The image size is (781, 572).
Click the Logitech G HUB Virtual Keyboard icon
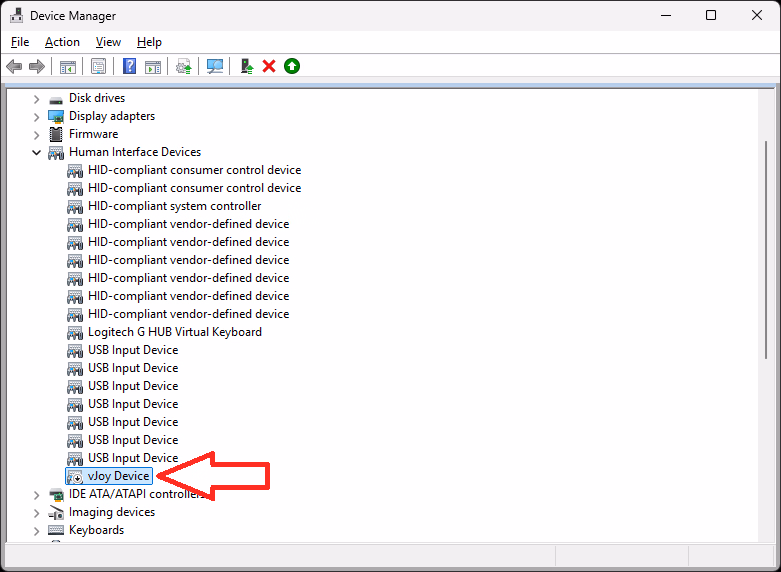pos(75,332)
